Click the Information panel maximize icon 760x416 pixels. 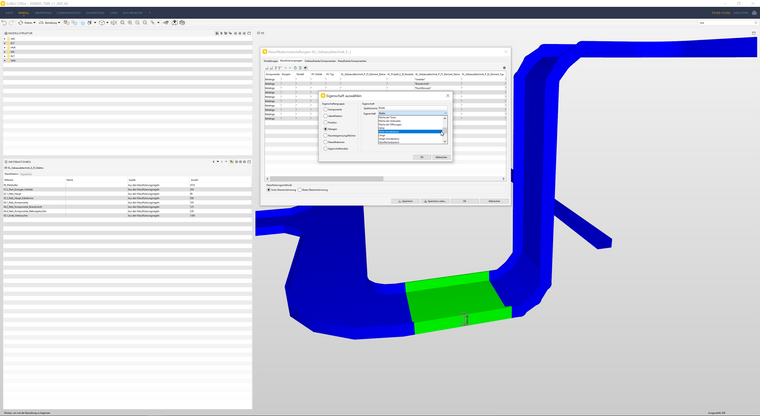click(249, 162)
